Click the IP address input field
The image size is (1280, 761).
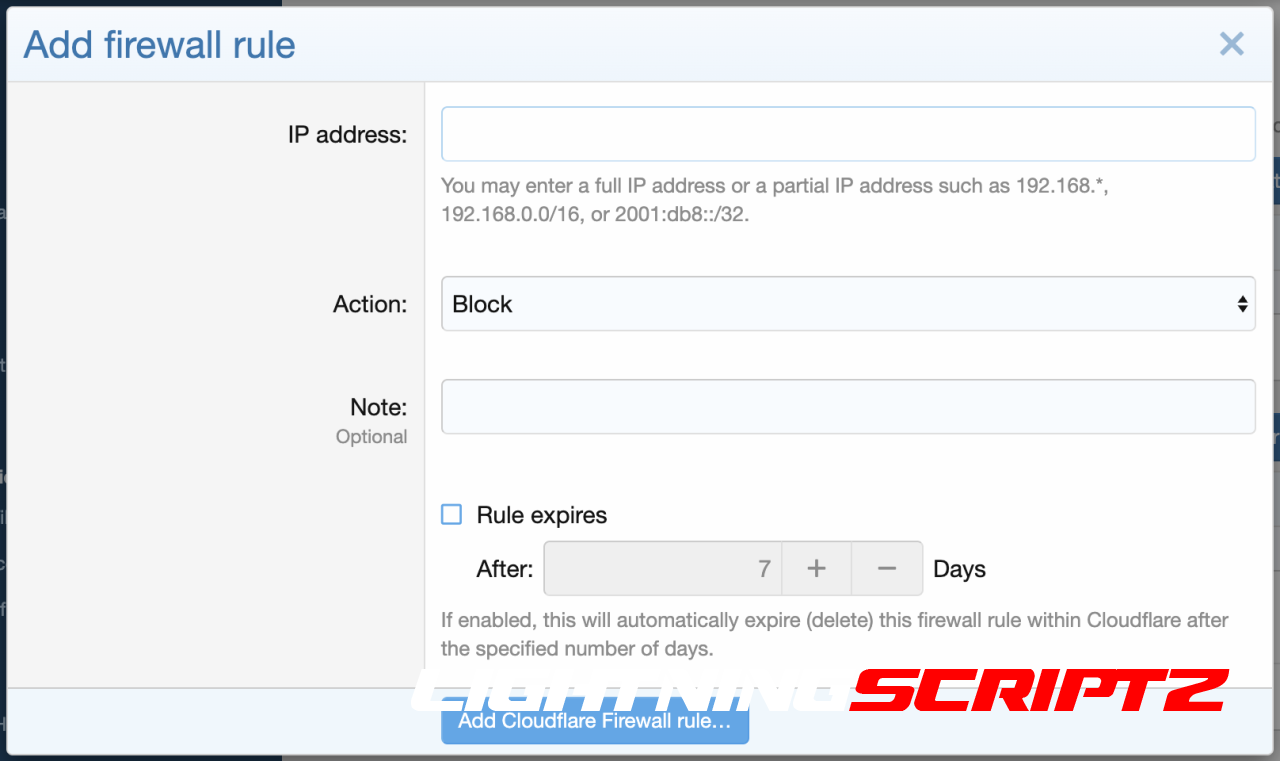848,134
